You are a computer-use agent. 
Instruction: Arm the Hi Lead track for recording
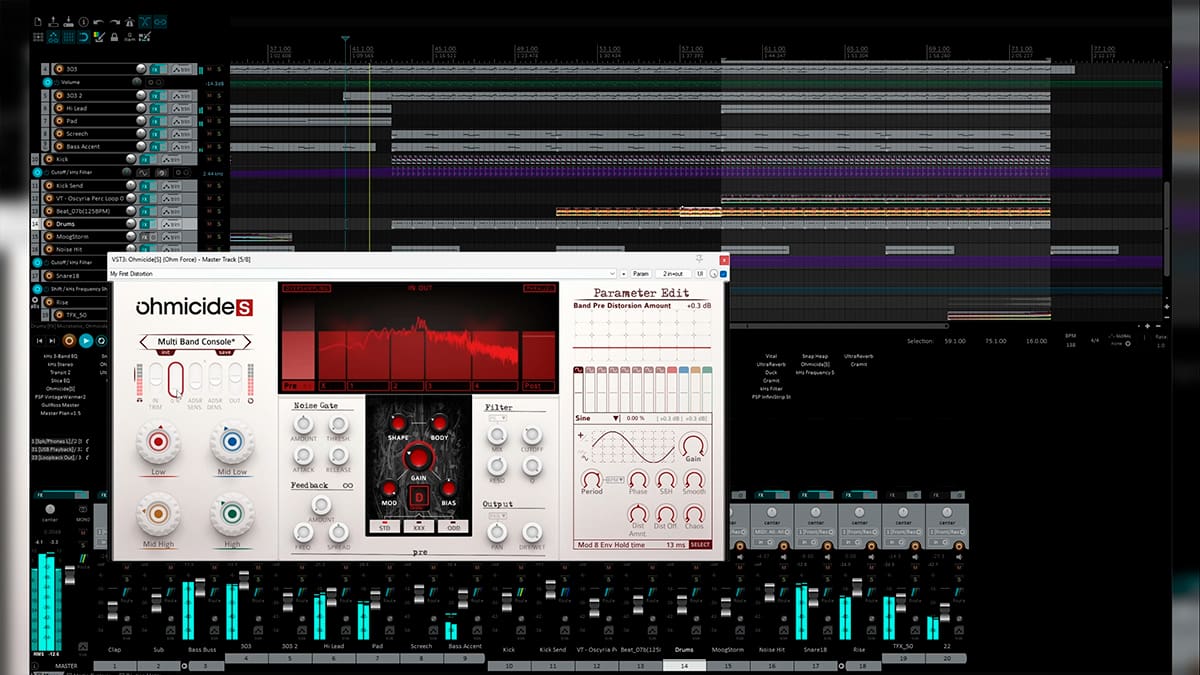pos(58,107)
